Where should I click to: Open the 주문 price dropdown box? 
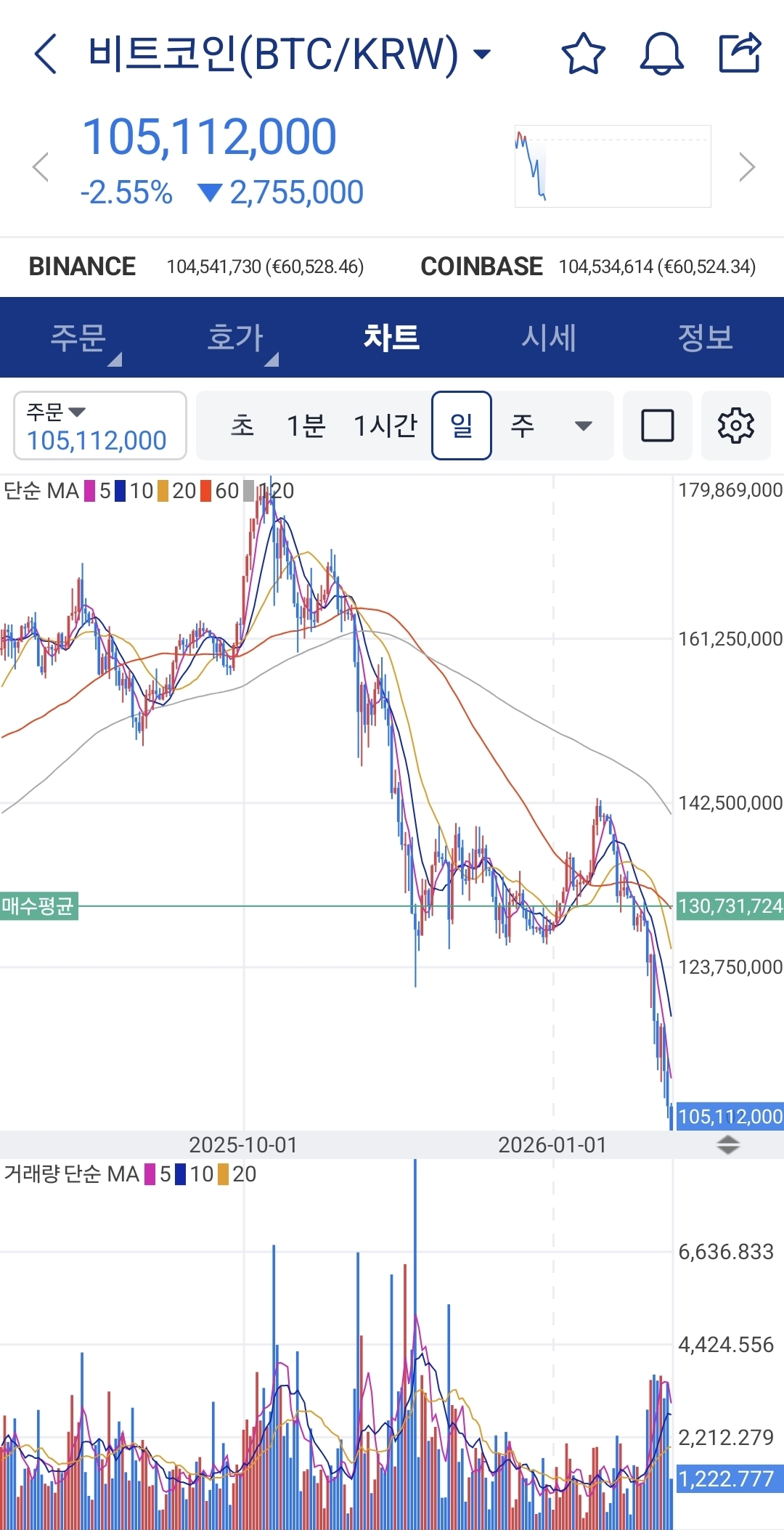[100, 426]
